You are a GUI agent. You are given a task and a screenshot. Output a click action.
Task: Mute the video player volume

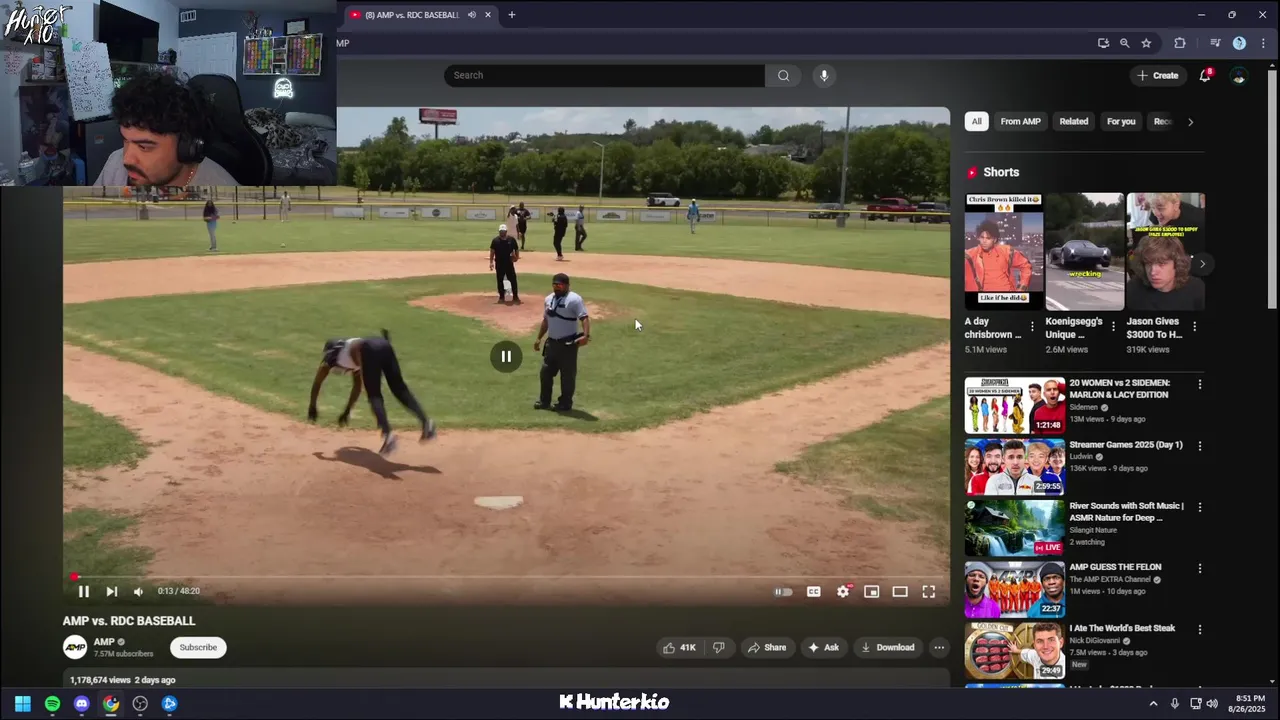tap(138, 591)
